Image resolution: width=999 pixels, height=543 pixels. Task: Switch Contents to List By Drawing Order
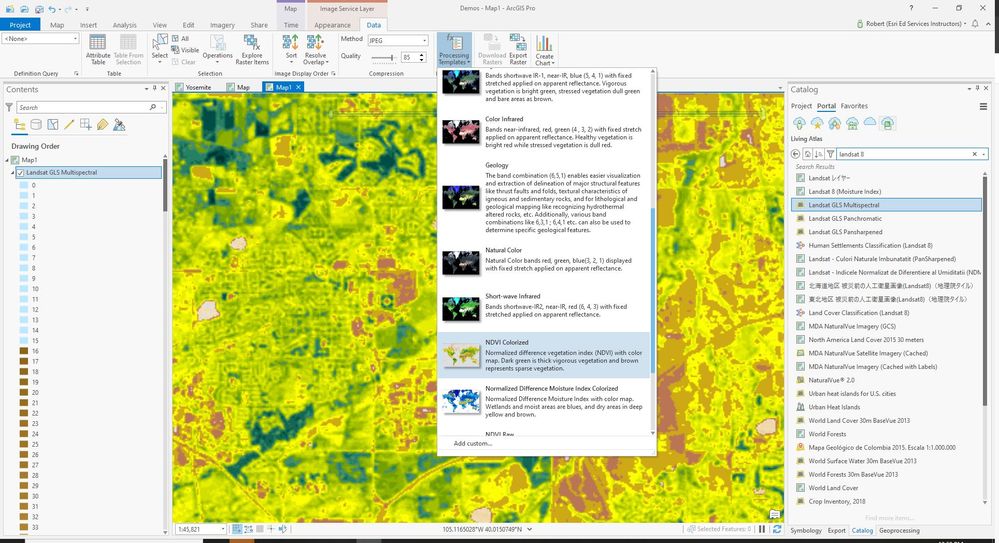[20, 125]
